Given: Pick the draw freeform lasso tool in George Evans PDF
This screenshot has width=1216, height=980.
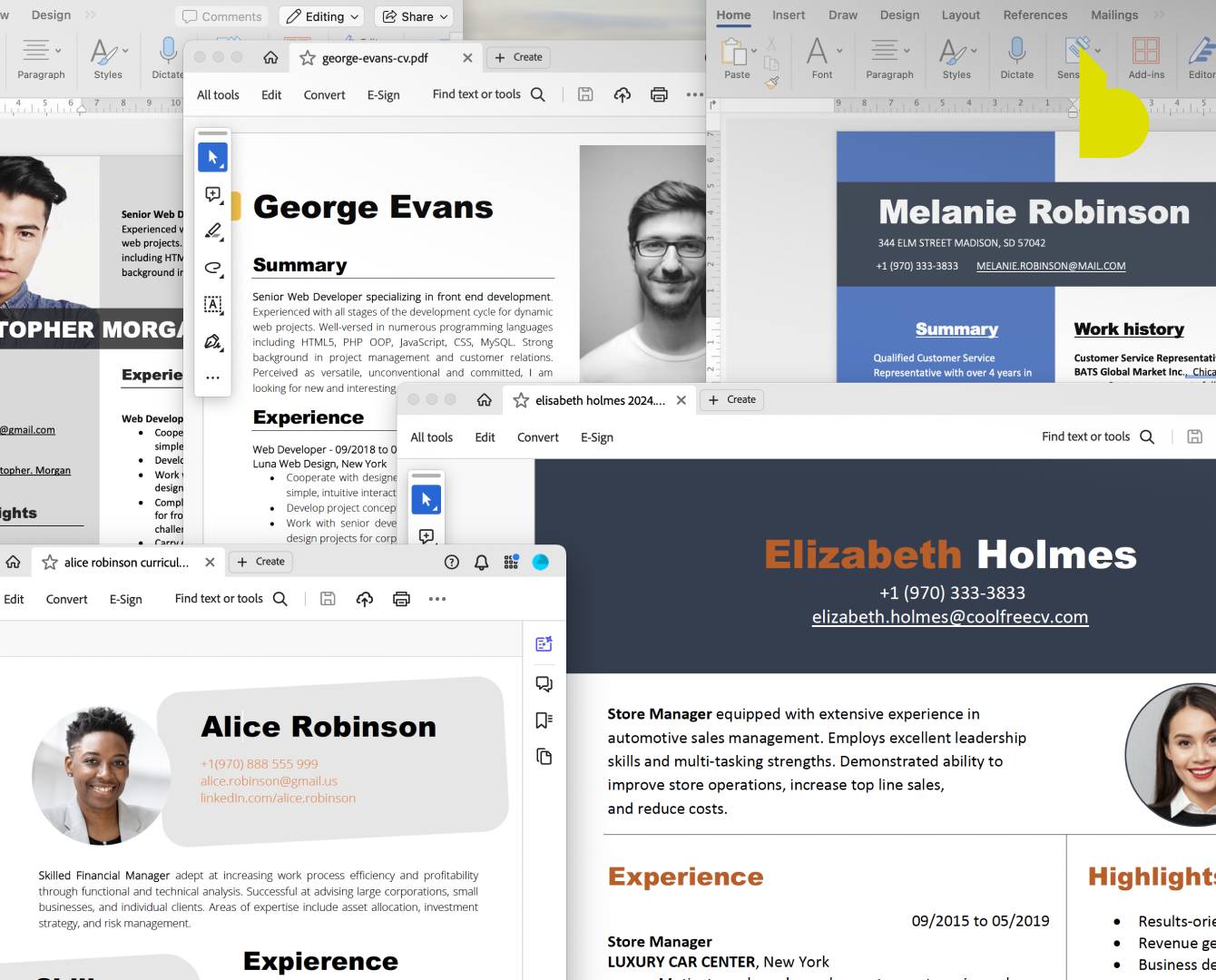Looking at the screenshot, I should [212, 268].
